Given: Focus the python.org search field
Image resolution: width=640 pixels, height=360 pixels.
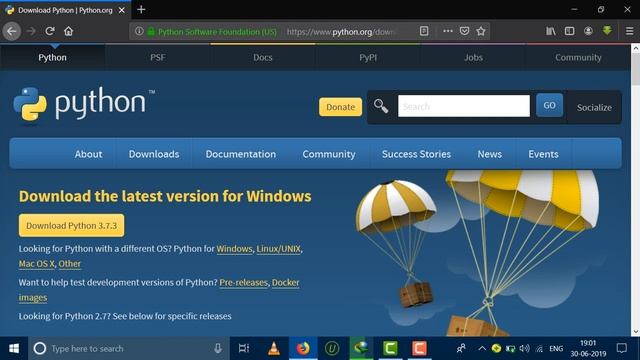Looking at the screenshot, I should 464,106.
